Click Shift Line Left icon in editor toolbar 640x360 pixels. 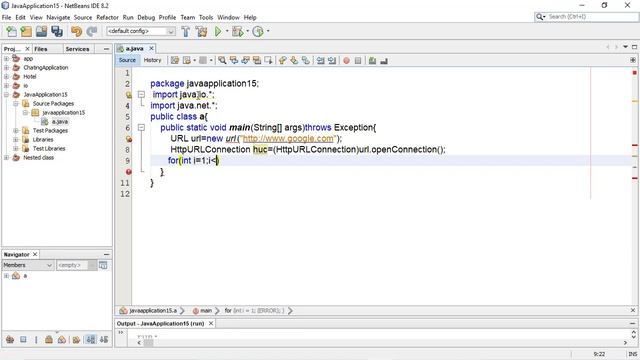pos(321,60)
